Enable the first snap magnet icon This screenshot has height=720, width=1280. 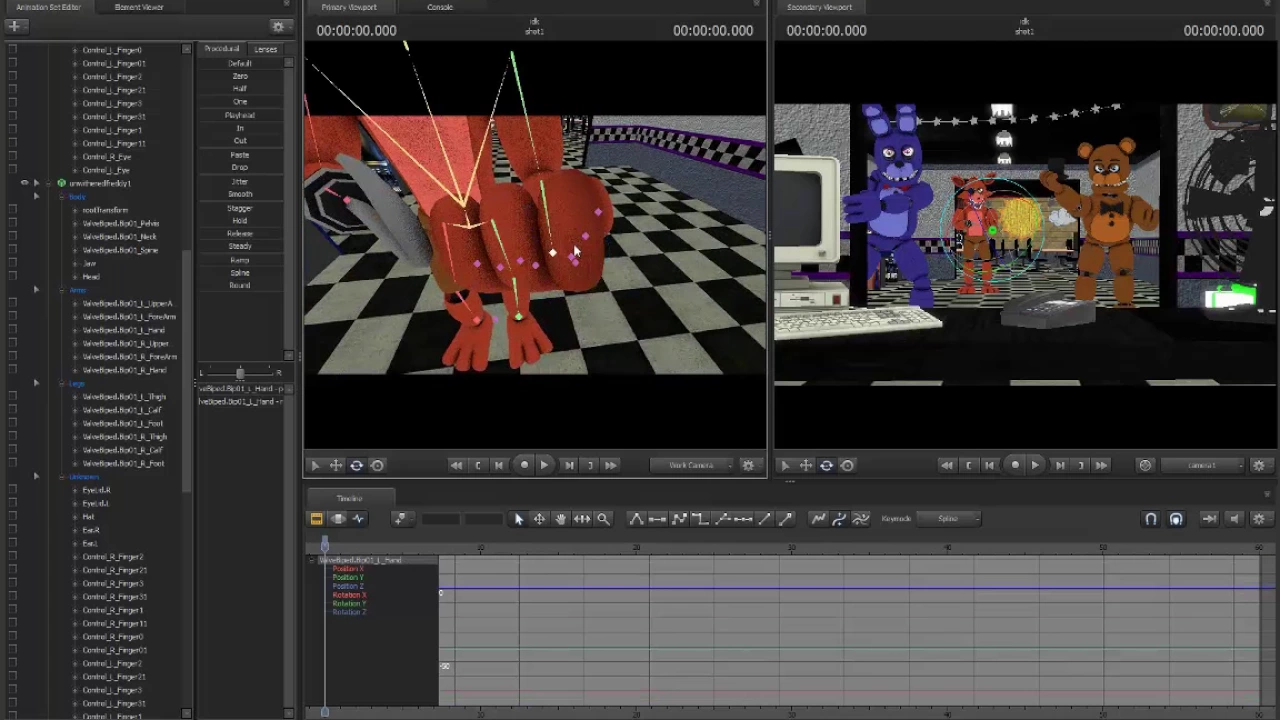(x=1151, y=519)
